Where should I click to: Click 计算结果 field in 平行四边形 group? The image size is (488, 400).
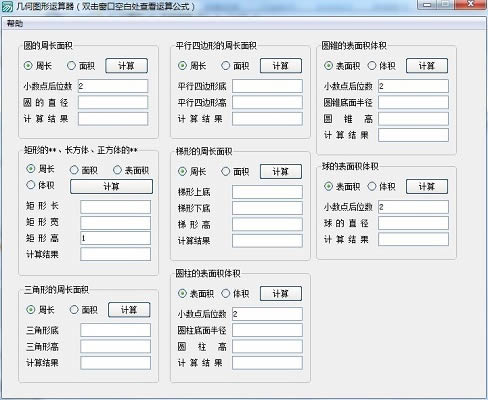267,119
